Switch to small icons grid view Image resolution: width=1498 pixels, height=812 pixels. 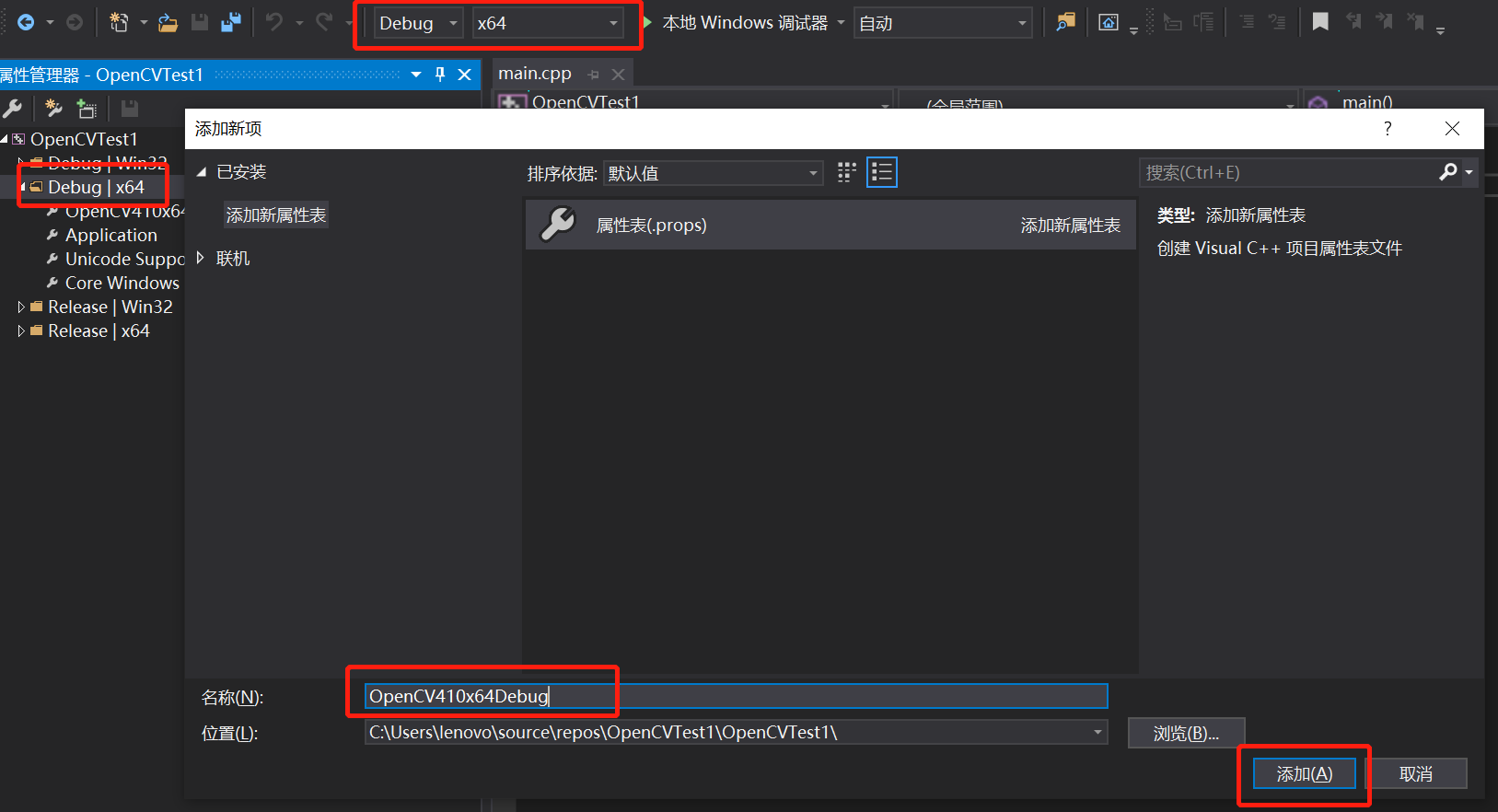pos(847,172)
